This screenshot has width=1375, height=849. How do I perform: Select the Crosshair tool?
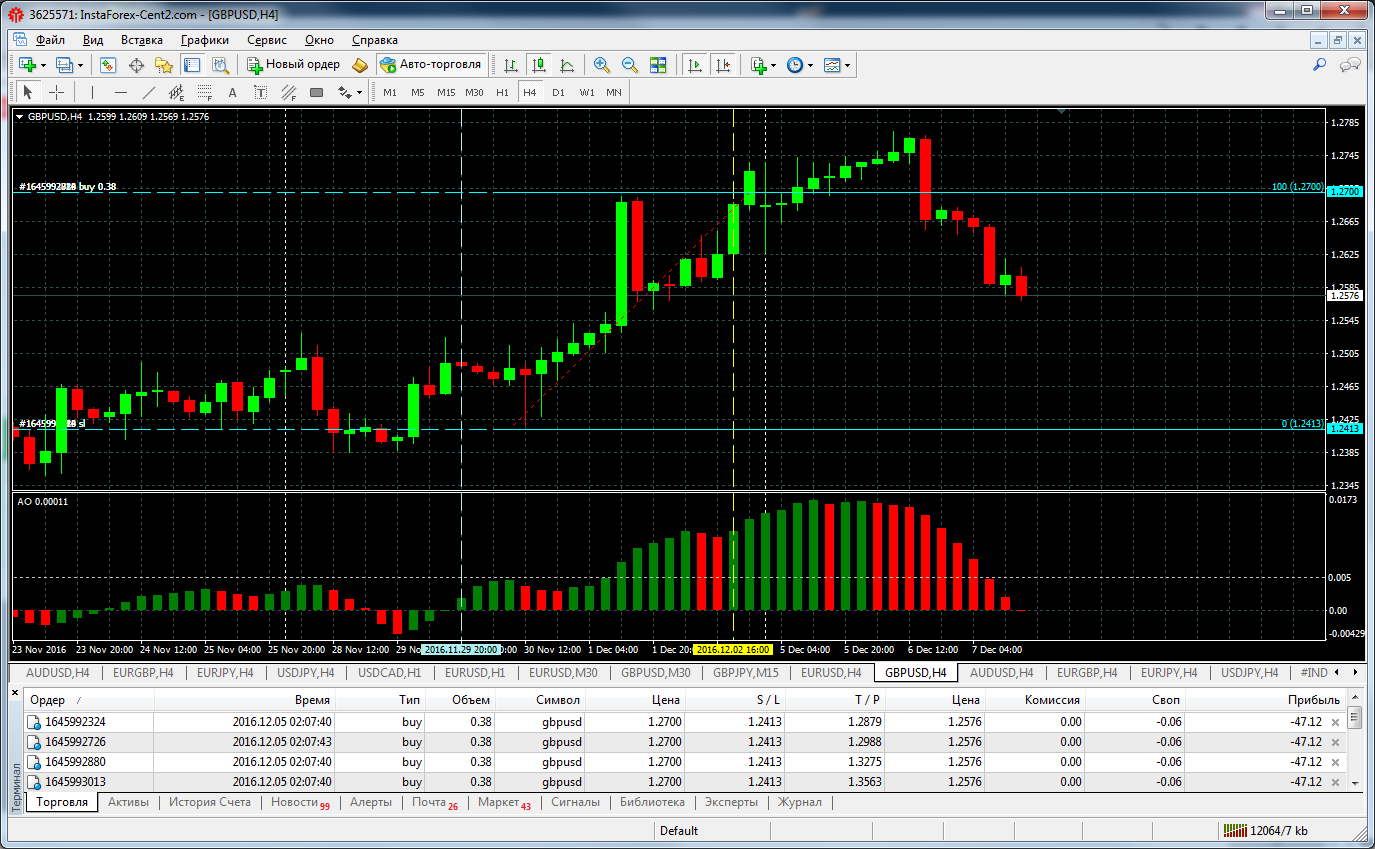pos(57,92)
